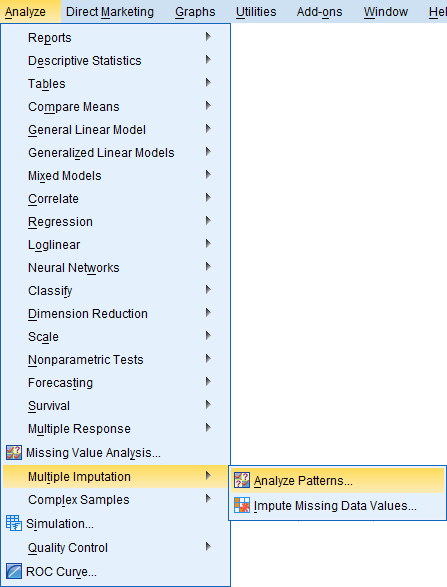The width and height of the screenshot is (447, 587).
Task: Open Nonparametric Tests submenu
Action: pos(115,359)
